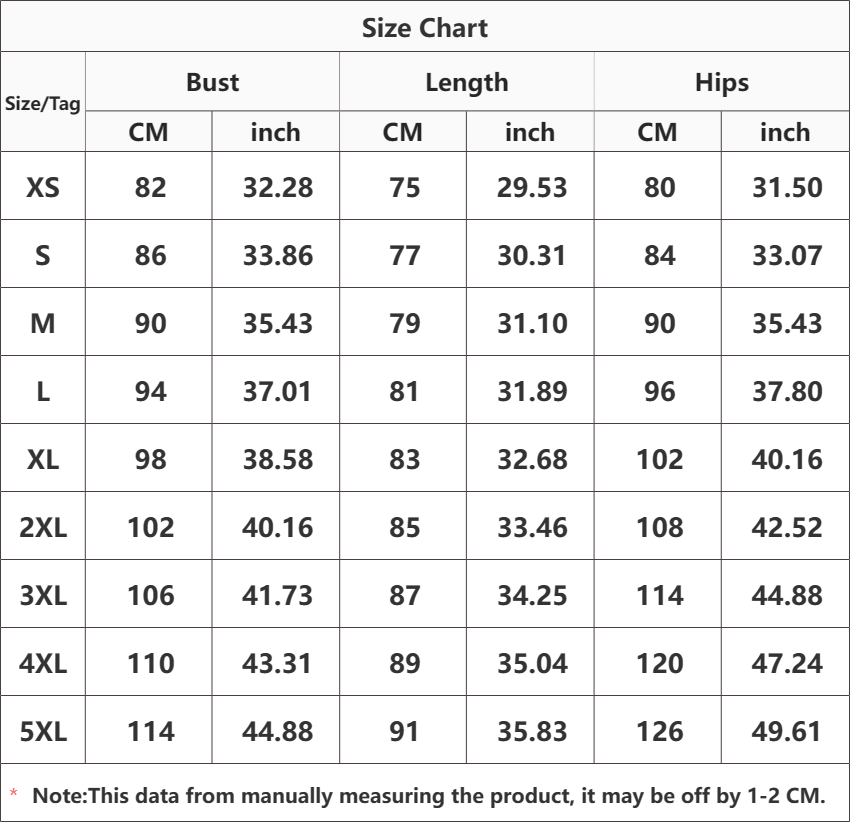Select the Bust column header
Screen dimensions: 850x824
[212, 82]
